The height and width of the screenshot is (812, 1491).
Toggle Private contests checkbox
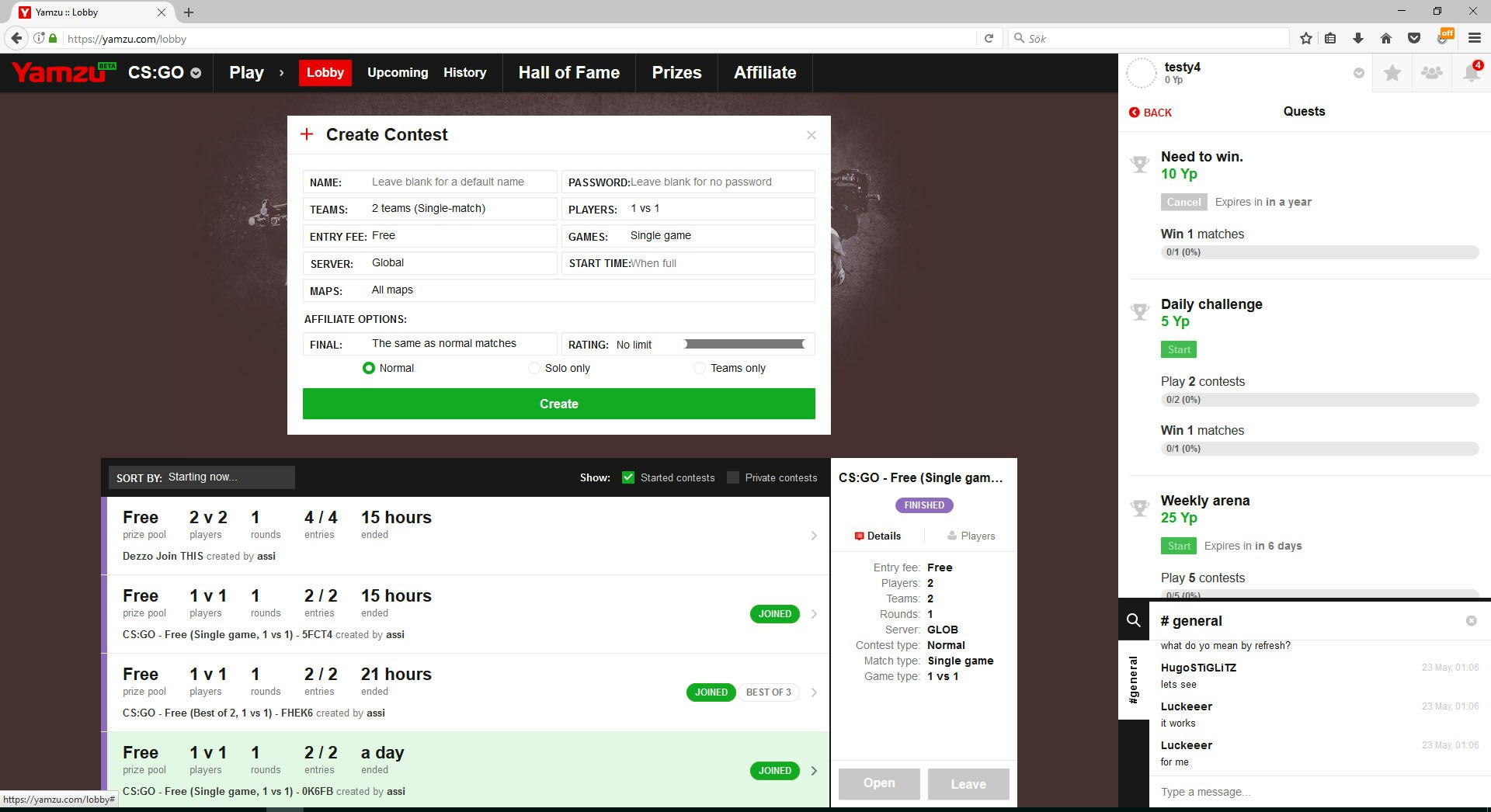pyautogui.click(x=733, y=477)
